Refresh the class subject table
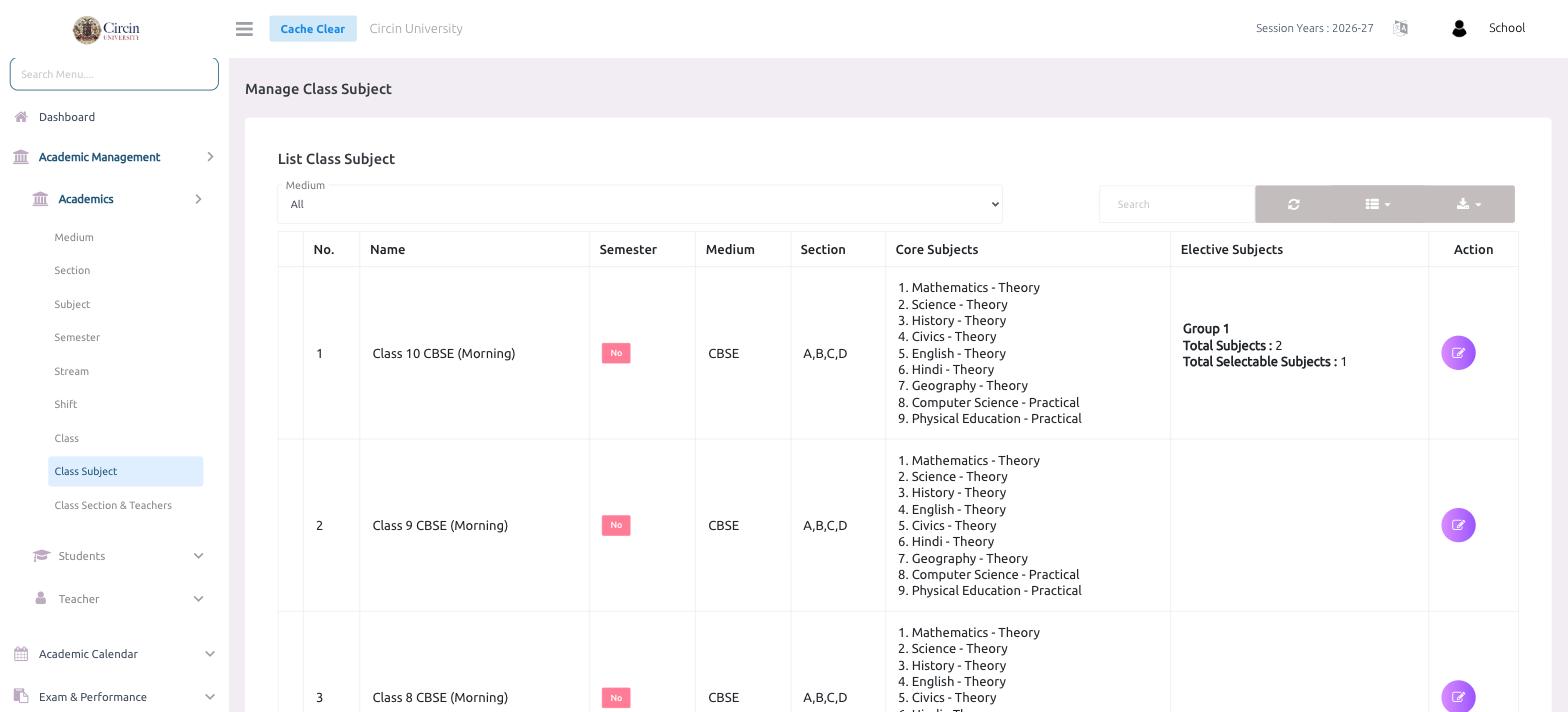 1294,204
